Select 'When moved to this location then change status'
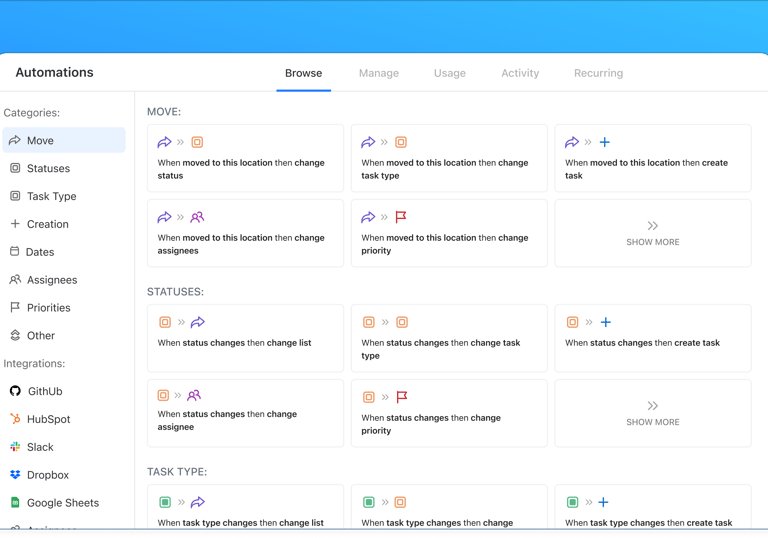Image resolution: width=768 pixels, height=538 pixels. click(245, 158)
